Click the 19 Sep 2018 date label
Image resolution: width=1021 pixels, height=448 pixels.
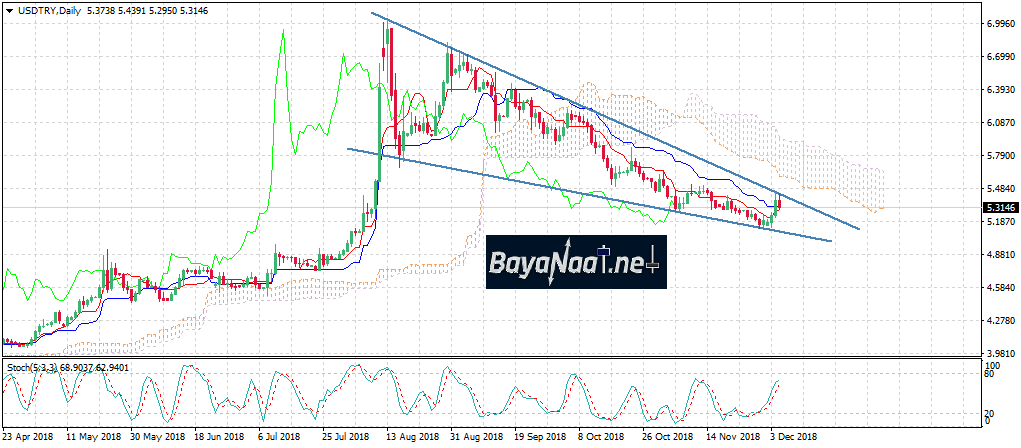click(538, 438)
